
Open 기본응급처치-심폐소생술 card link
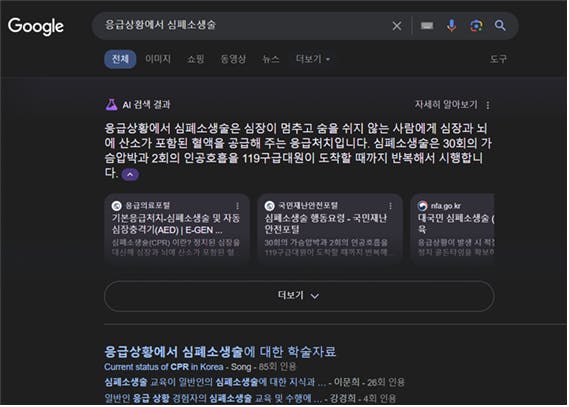(176, 223)
